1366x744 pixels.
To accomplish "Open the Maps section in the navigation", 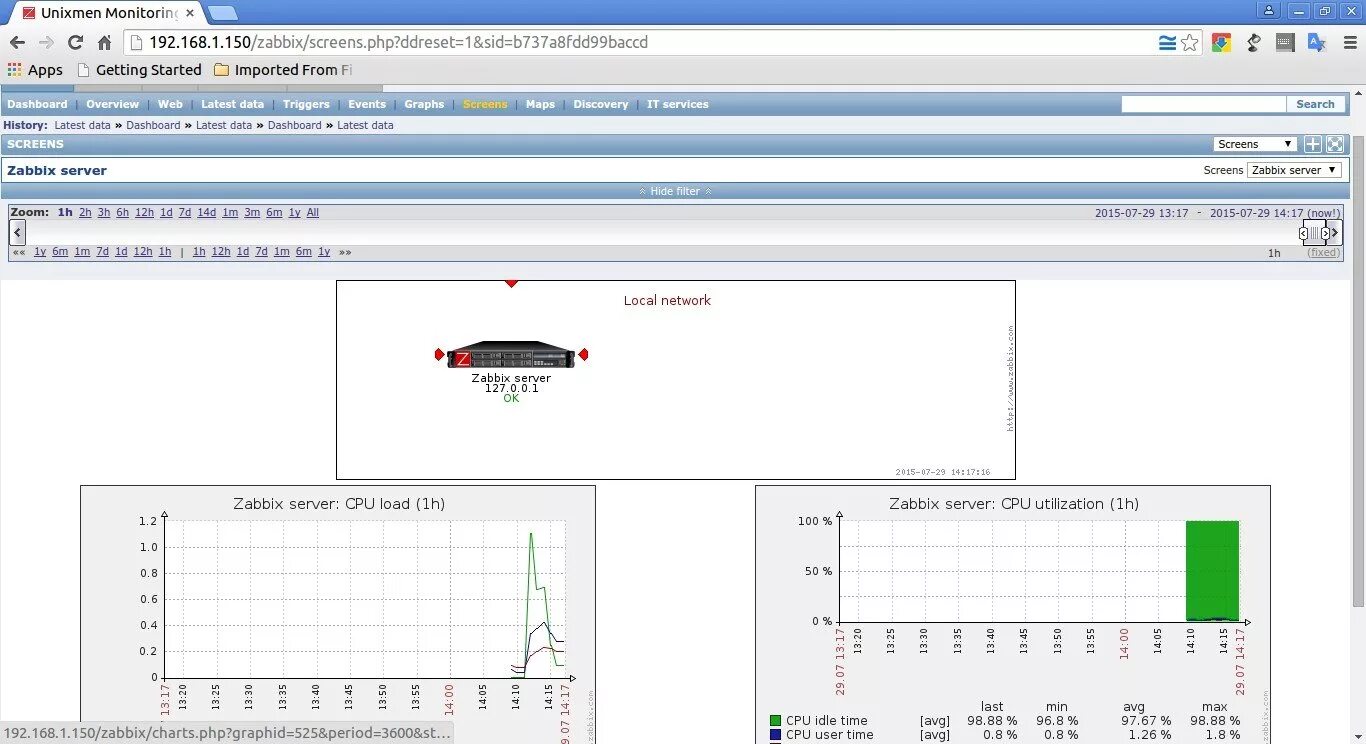I will coord(540,104).
